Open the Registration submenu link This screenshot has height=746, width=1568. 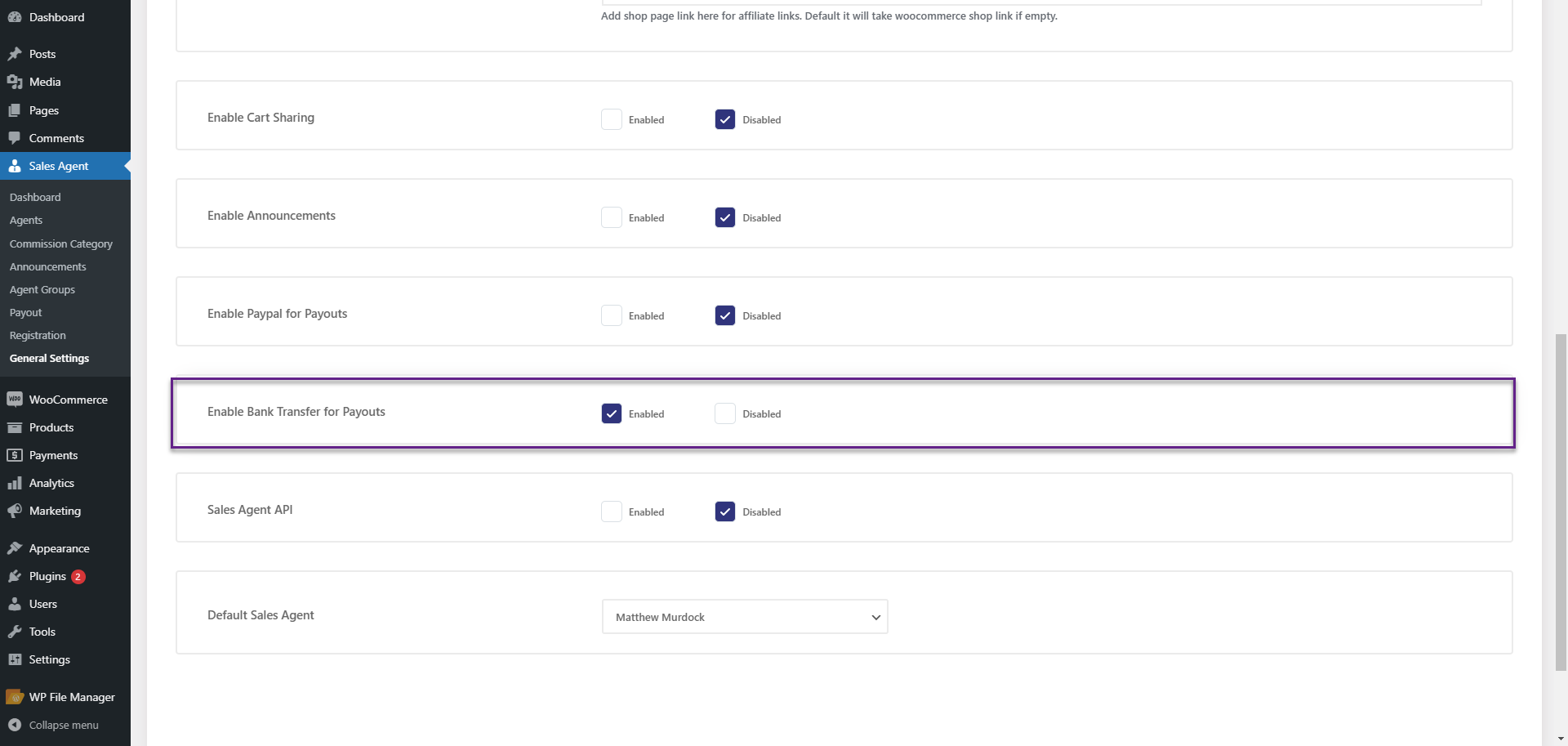(x=38, y=335)
